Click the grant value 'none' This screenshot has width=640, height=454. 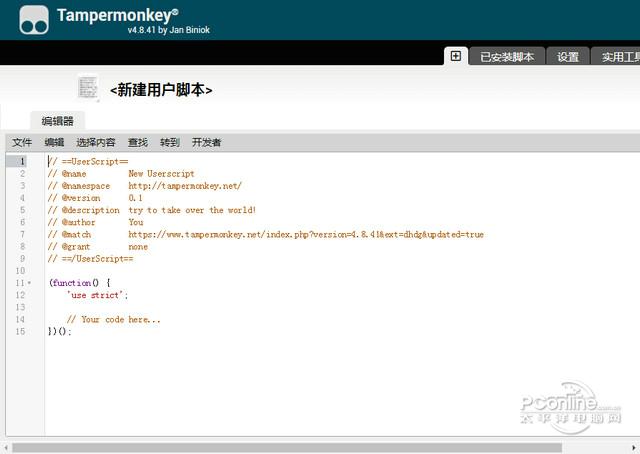pos(138,247)
